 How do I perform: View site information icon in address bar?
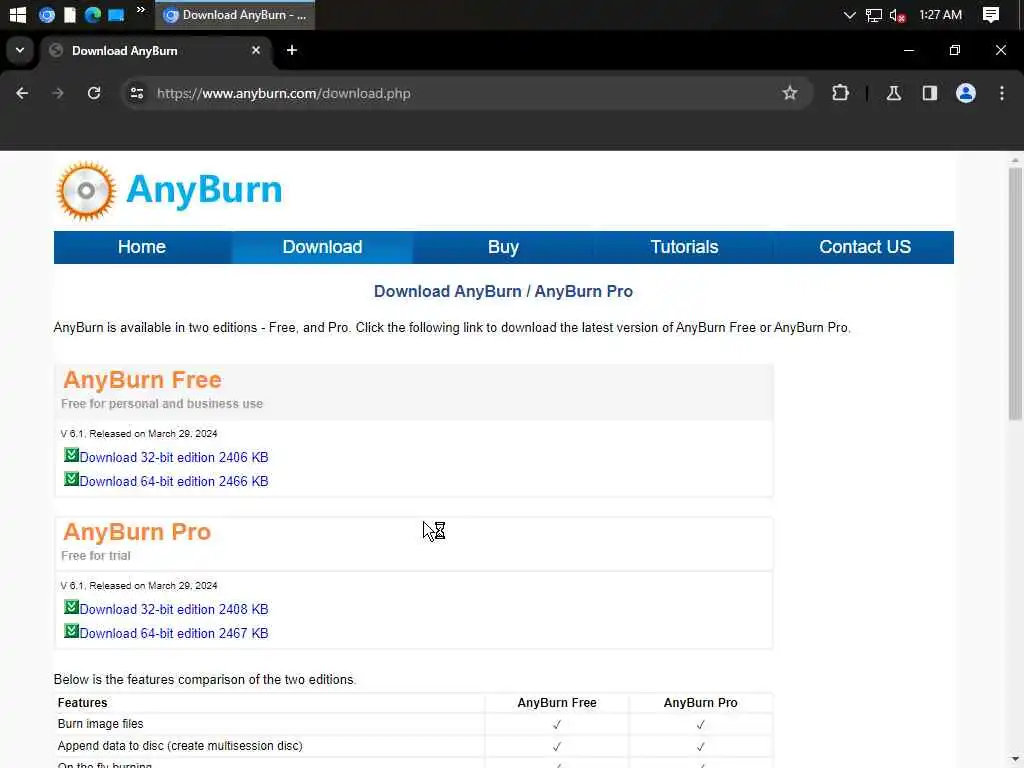click(x=136, y=93)
